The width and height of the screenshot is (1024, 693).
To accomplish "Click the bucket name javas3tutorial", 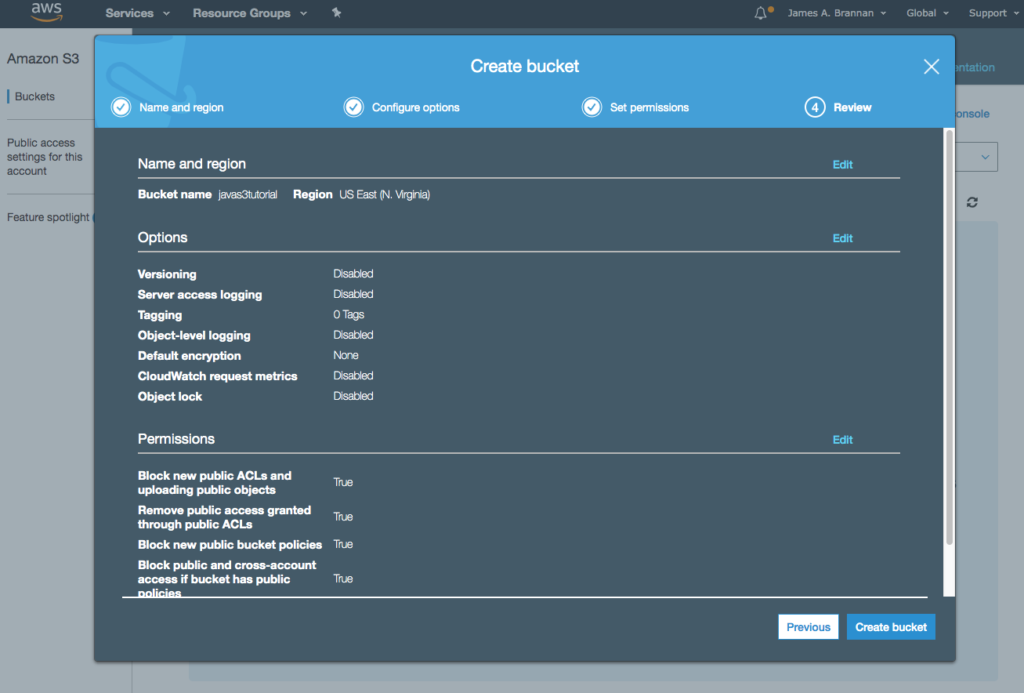I will pos(248,195).
